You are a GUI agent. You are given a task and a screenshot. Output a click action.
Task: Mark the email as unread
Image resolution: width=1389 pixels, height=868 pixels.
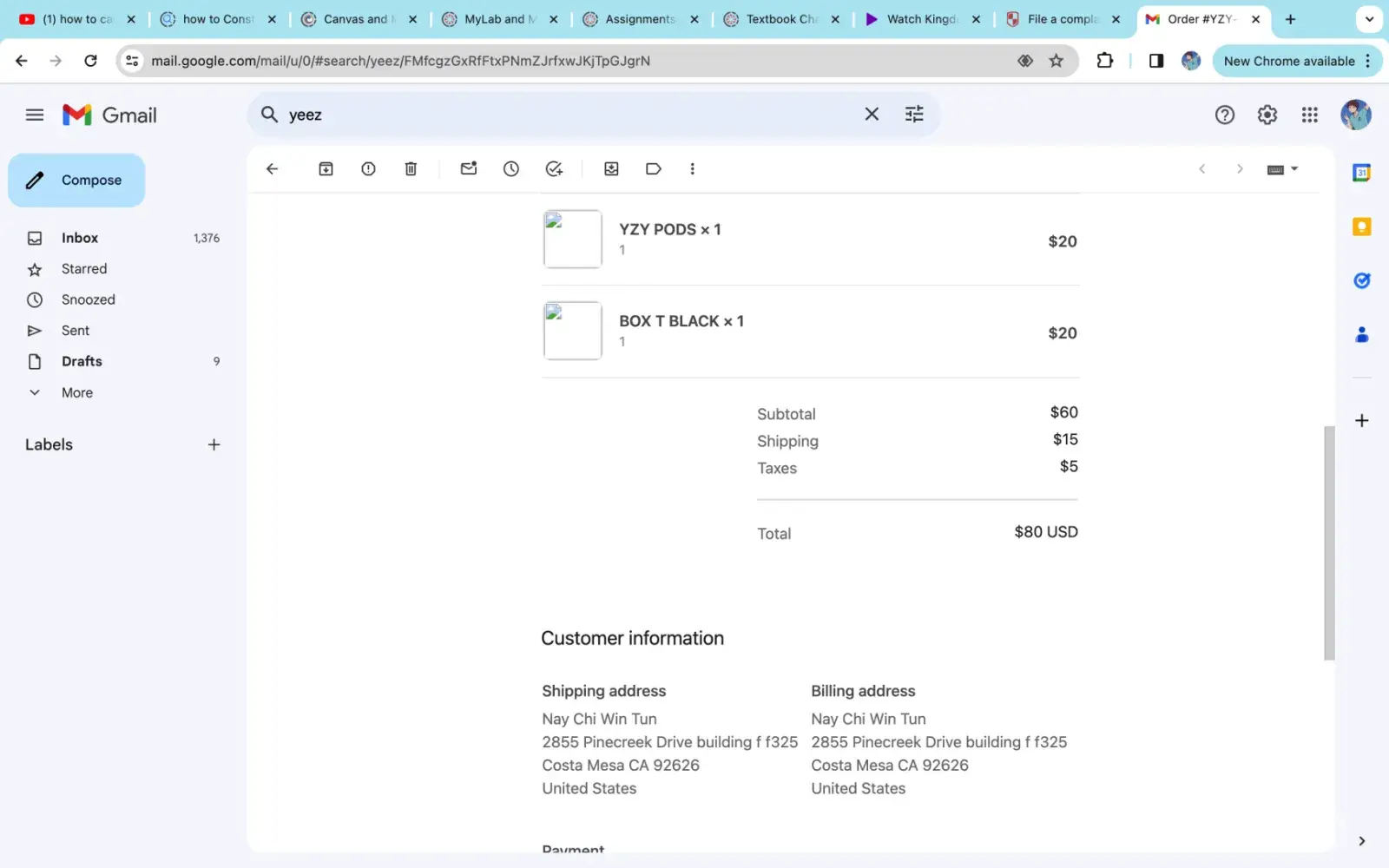pyautogui.click(x=469, y=169)
